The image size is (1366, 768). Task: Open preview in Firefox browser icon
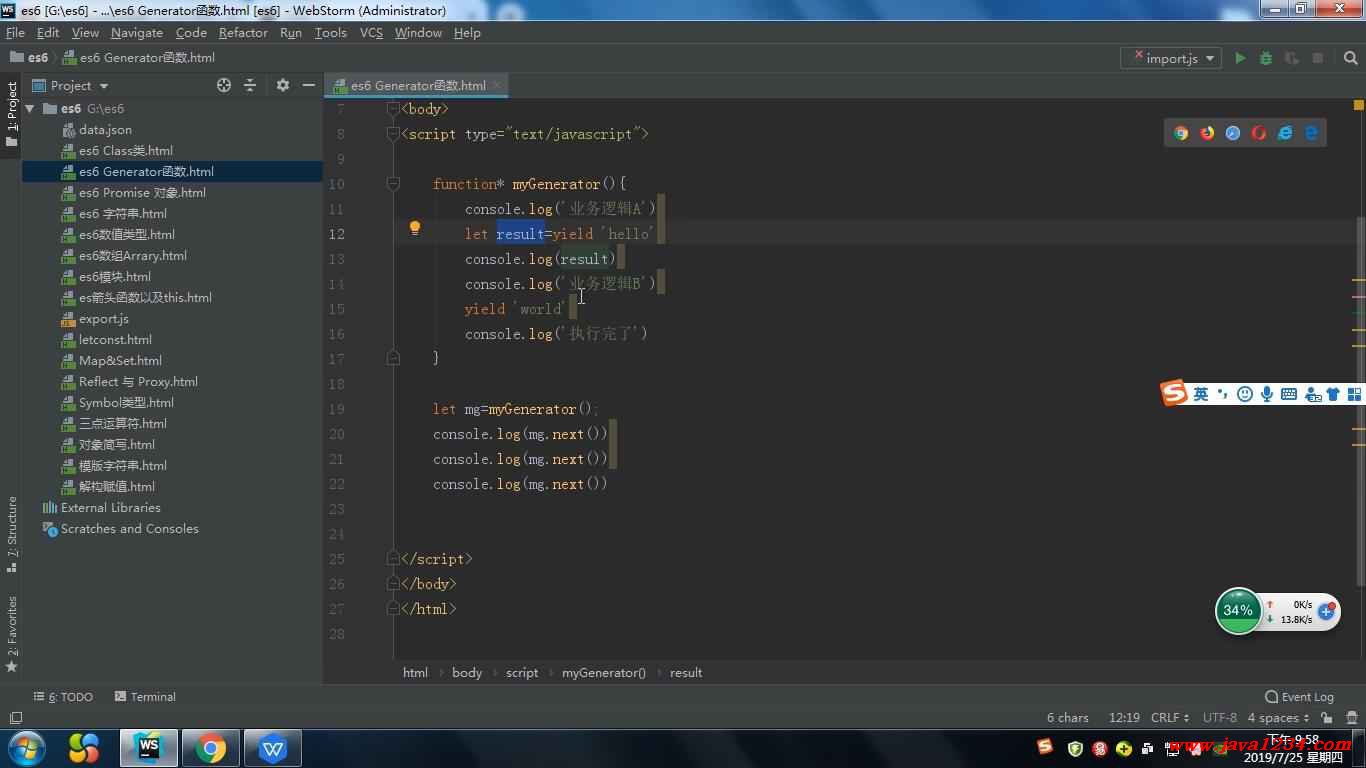click(x=1207, y=133)
